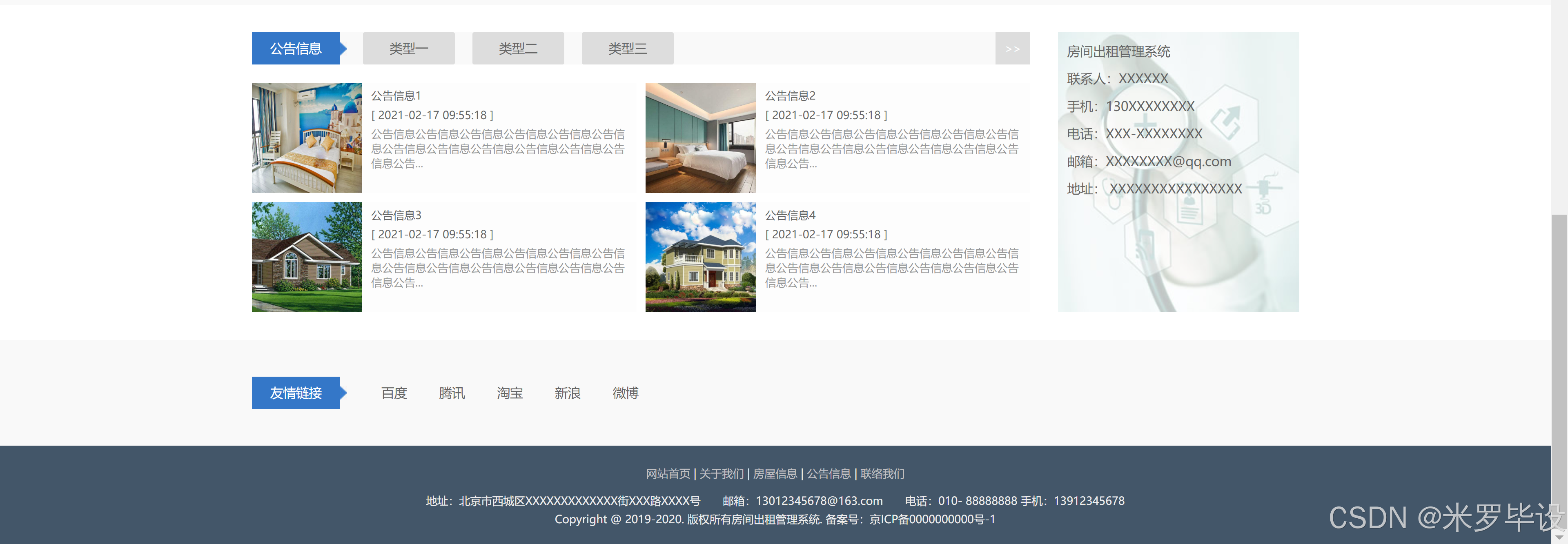Image resolution: width=1568 pixels, height=544 pixels.
Task: Open the 新浪 friendly link
Action: (567, 393)
